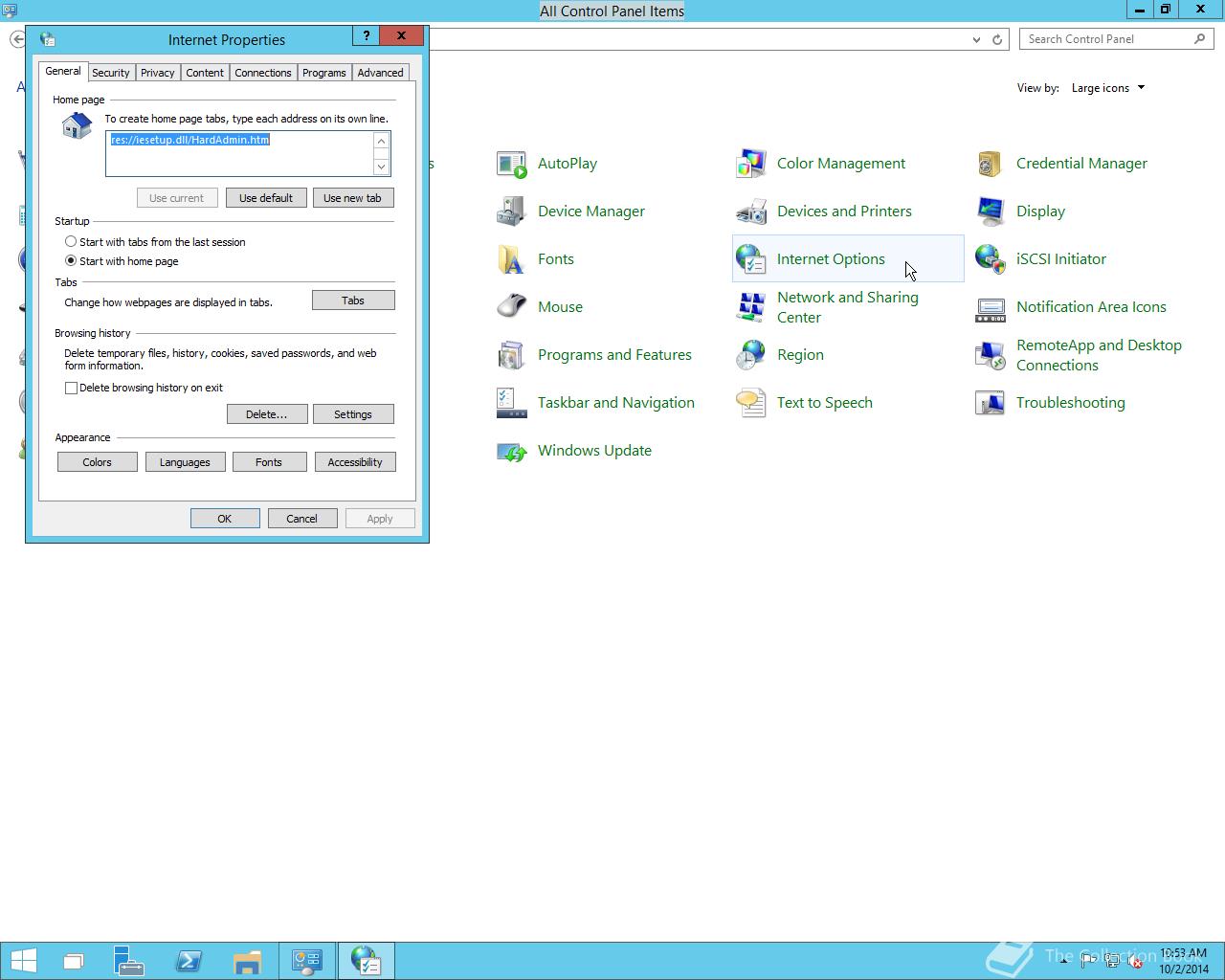Viewport: 1225px width, 980px height.
Task: Open the Windows Update icon
Action: pos(512,451)
